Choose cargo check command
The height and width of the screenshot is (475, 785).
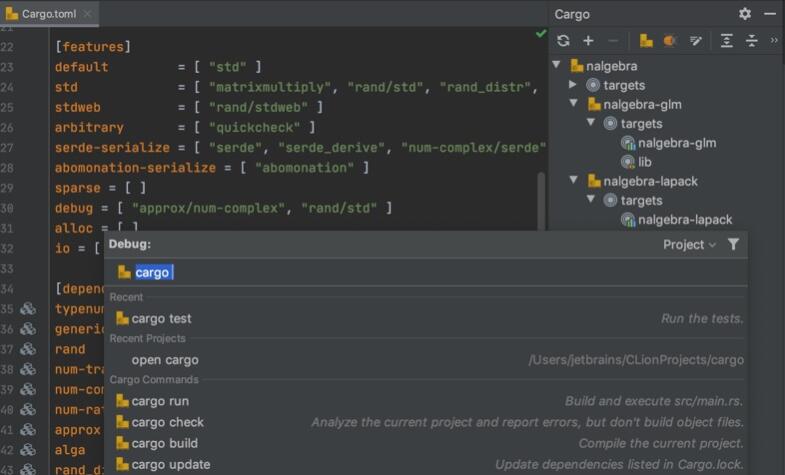[x=426, y=422]
